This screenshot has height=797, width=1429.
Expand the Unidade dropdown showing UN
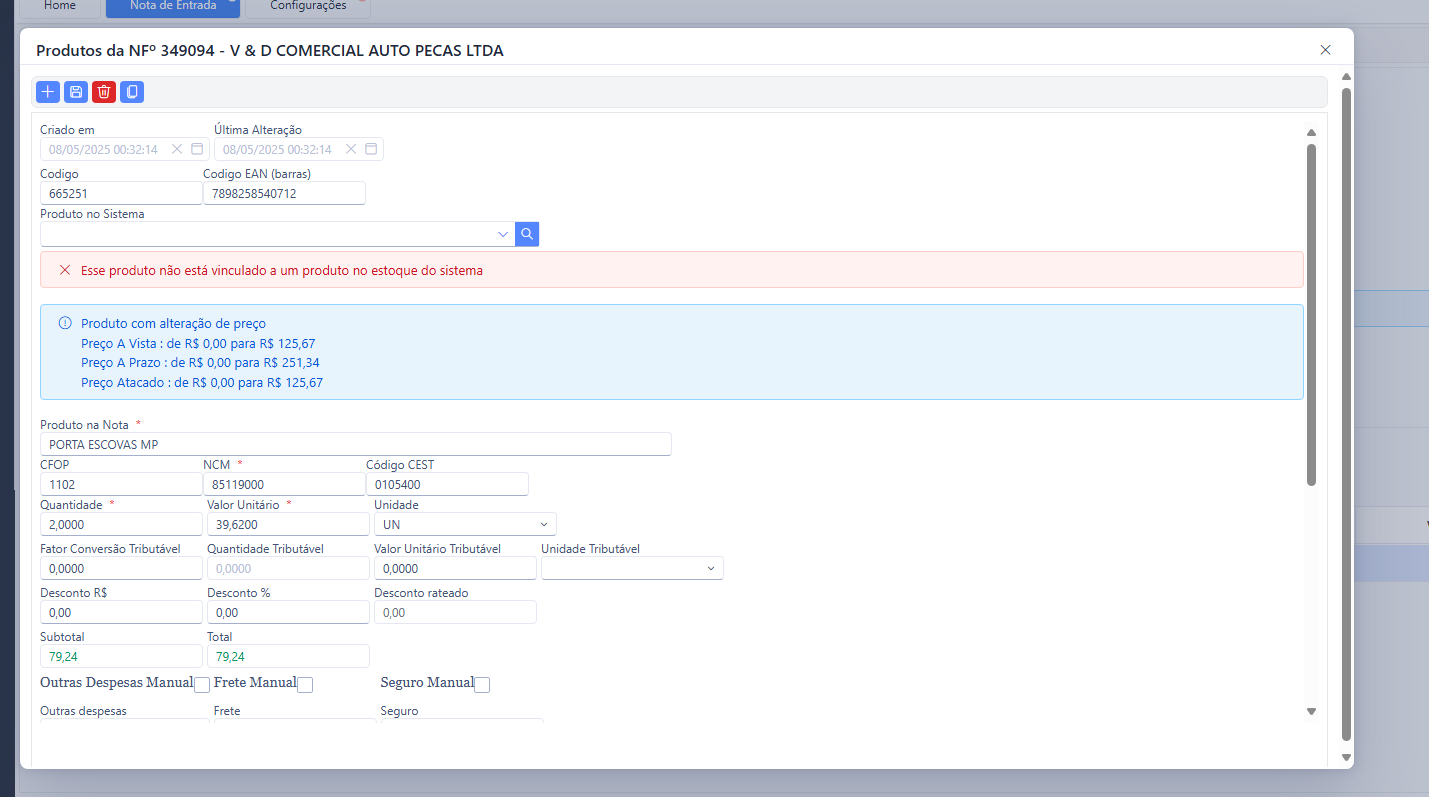tap(464, 524)
